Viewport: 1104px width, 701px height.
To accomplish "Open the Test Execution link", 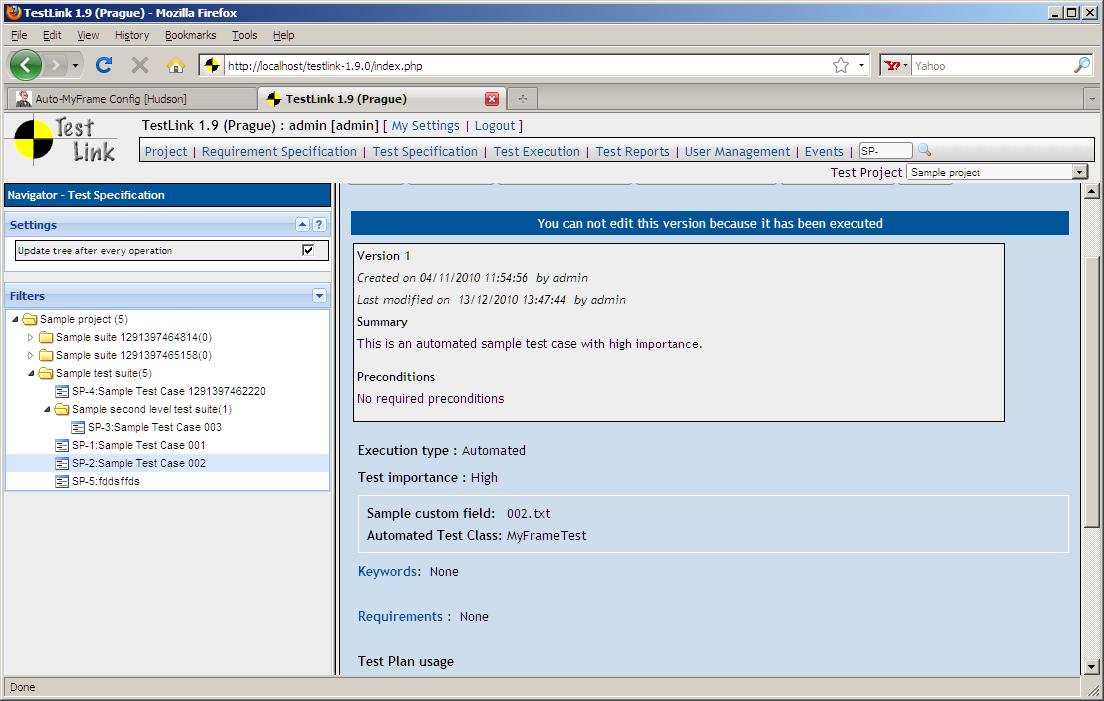I will point(536,152).
